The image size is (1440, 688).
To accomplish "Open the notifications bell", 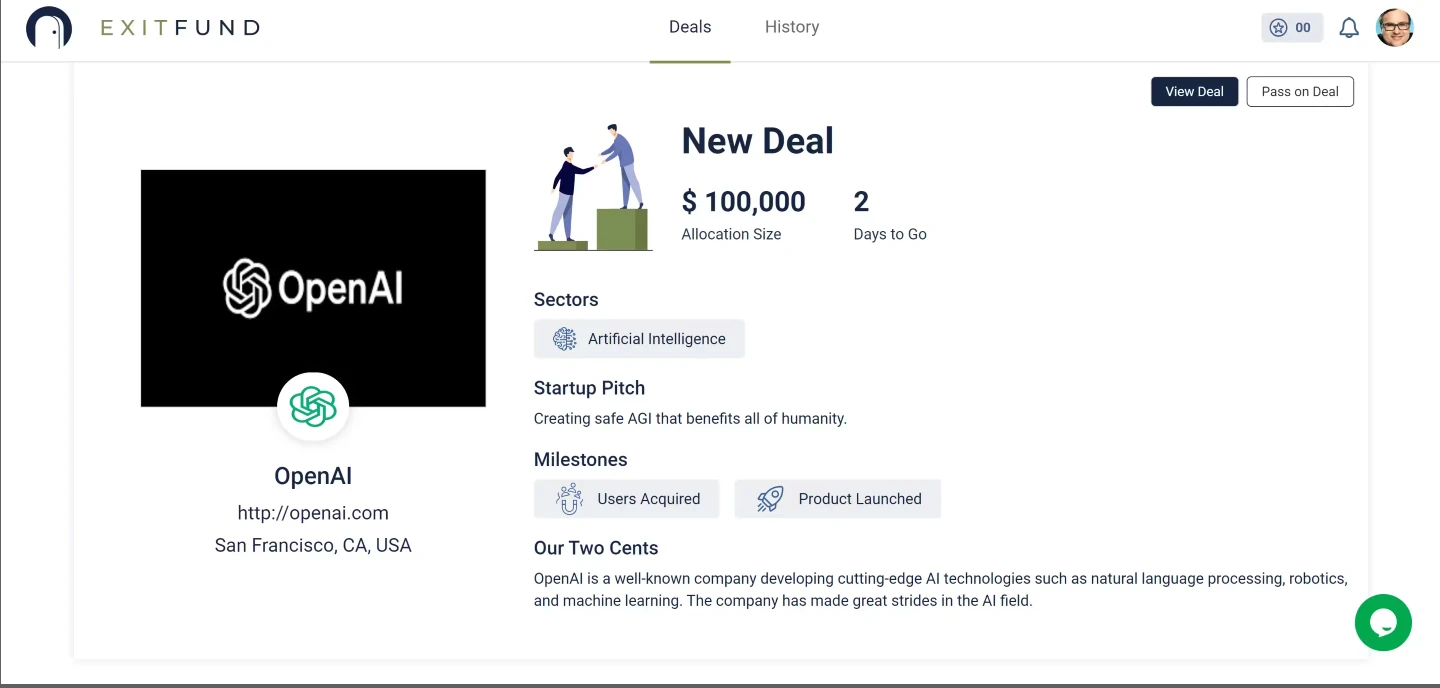I will pos(1348,27).
